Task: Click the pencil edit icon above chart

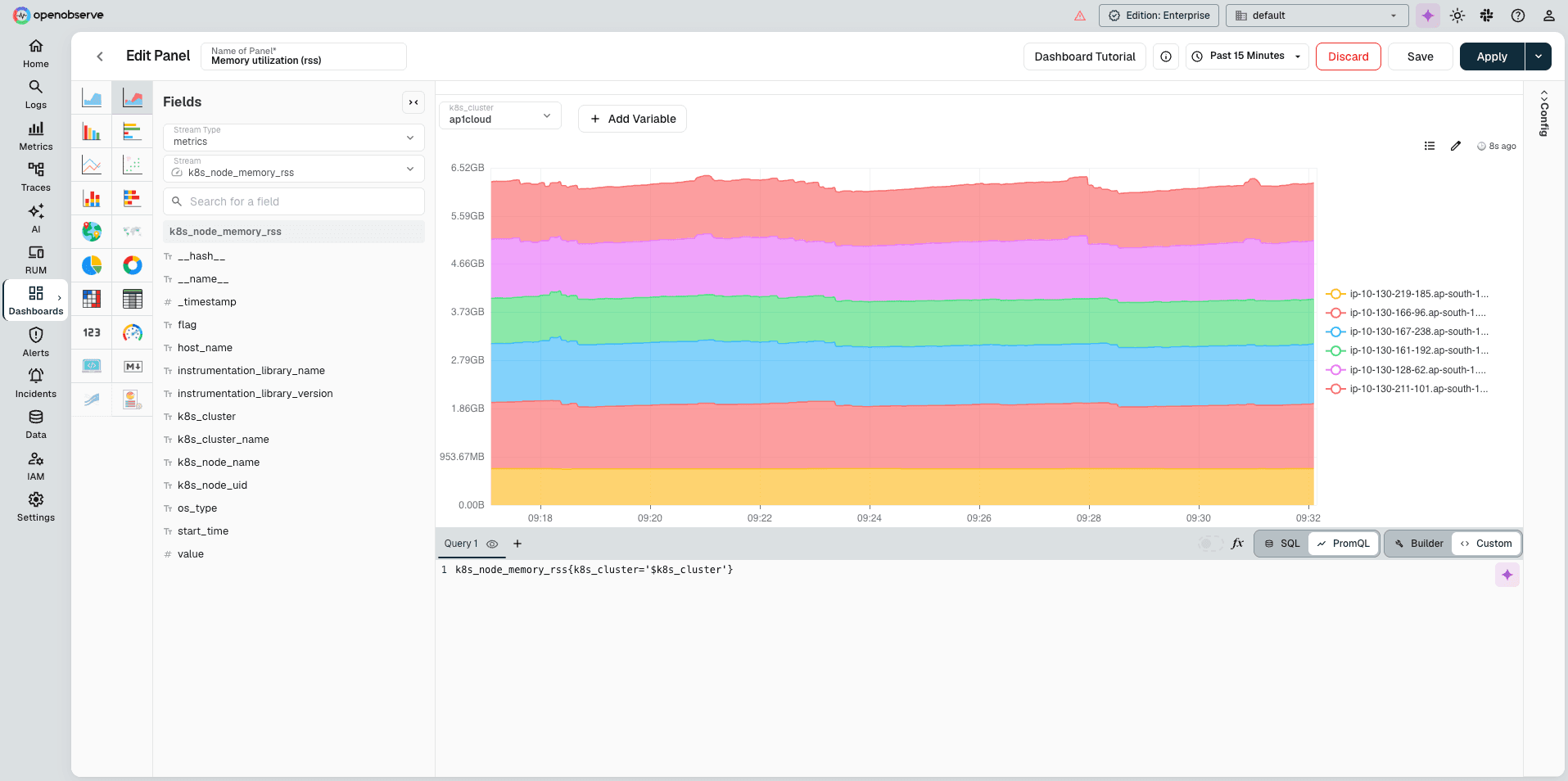Action: pyautogui.click(x=1456, y=146)
